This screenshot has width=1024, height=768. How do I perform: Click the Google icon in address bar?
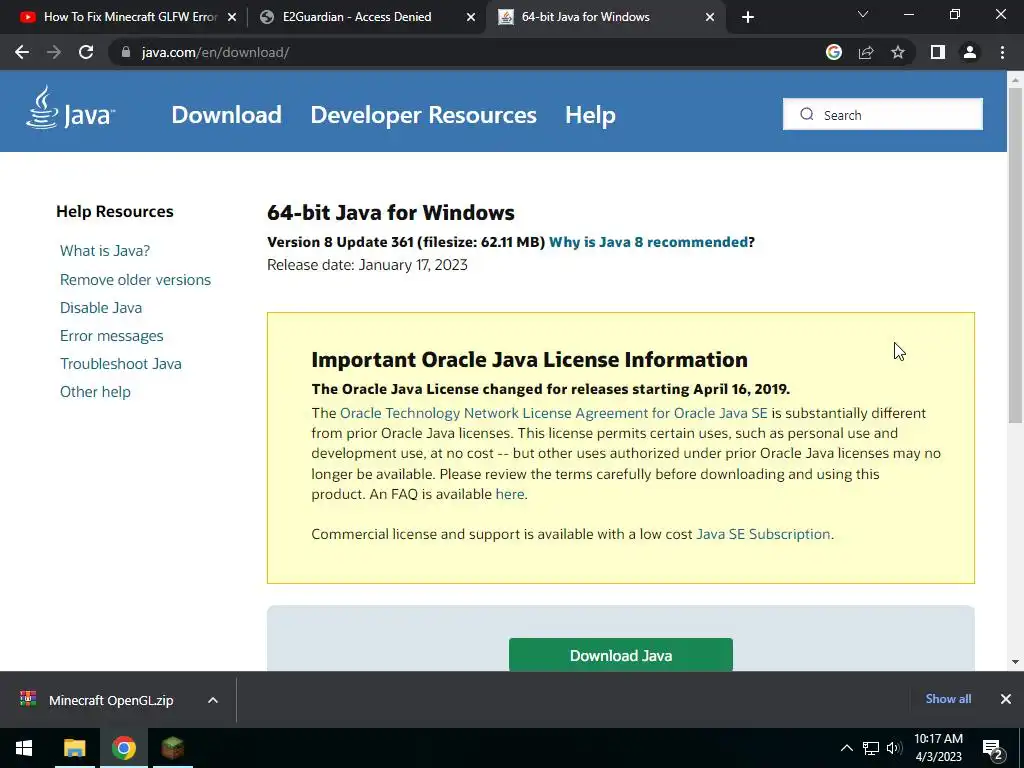(x=834, y=52)
